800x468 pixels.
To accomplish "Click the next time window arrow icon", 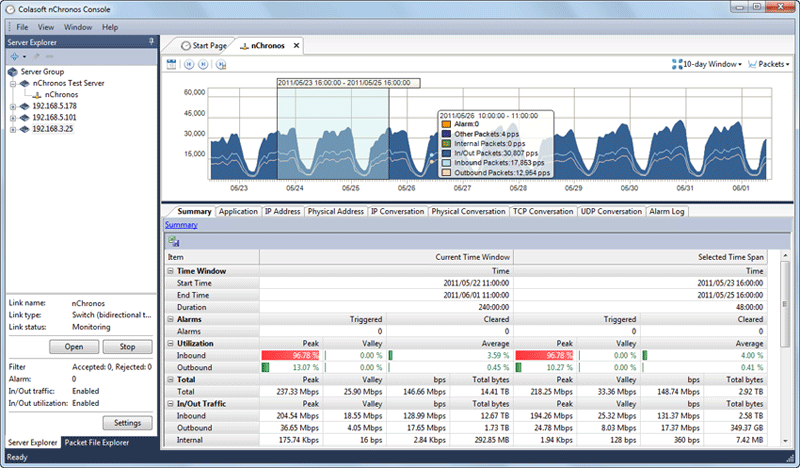I will point(203,64).
